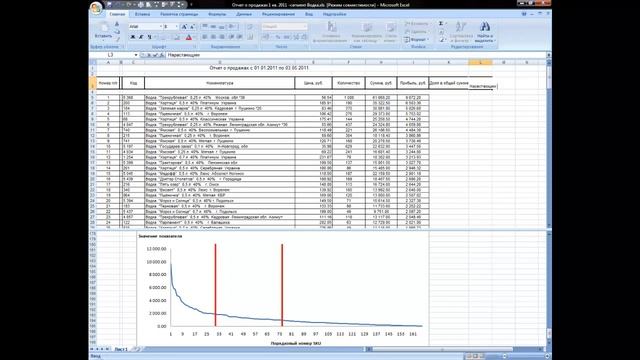Screen dimensions: 640x360
Task: Click the formula bar containing Нарастающим
Action: tap(355, 55)
